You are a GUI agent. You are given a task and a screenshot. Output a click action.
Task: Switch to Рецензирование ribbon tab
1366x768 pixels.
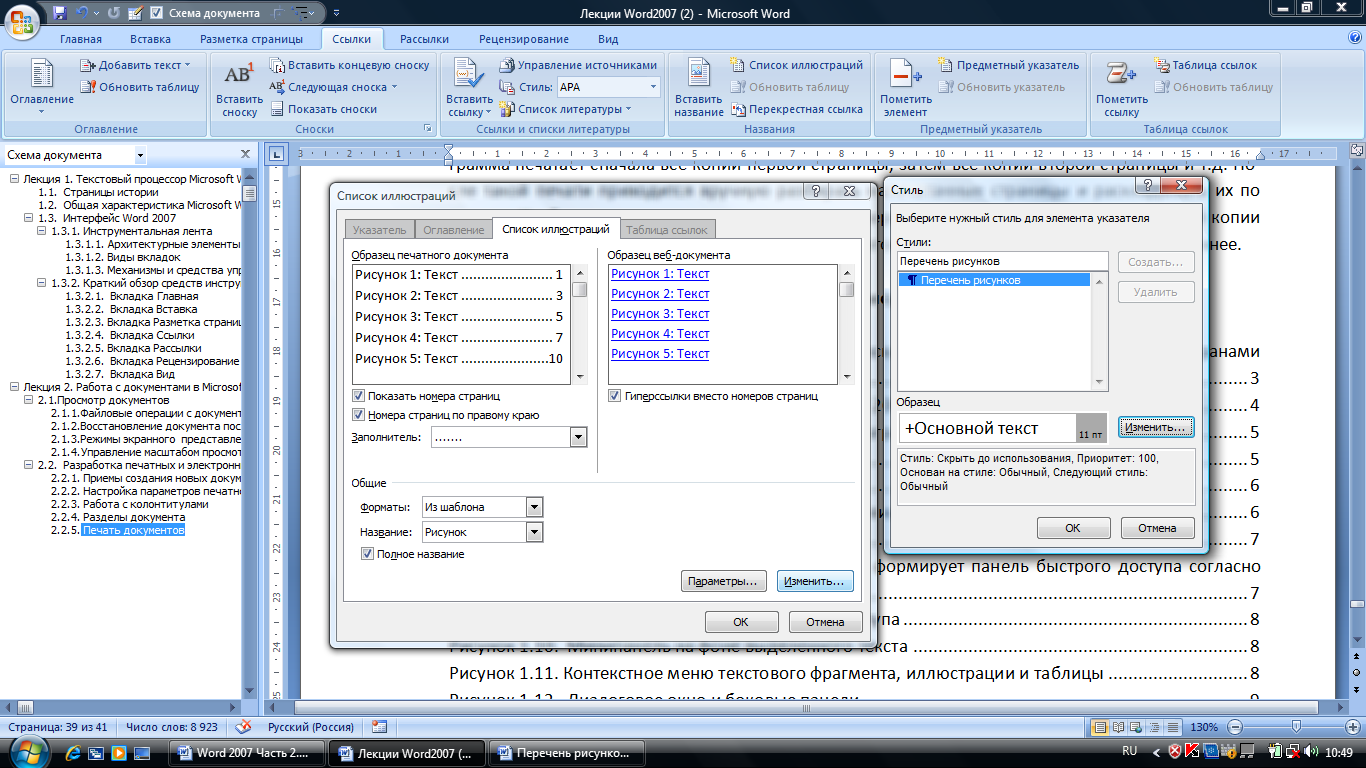coord(524,39)
